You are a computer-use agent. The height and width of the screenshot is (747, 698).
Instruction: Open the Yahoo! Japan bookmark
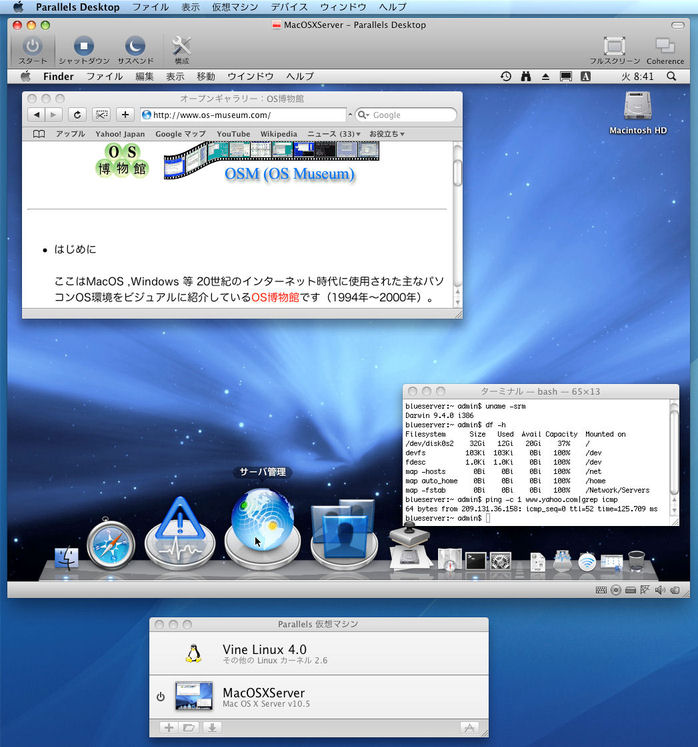120,134
